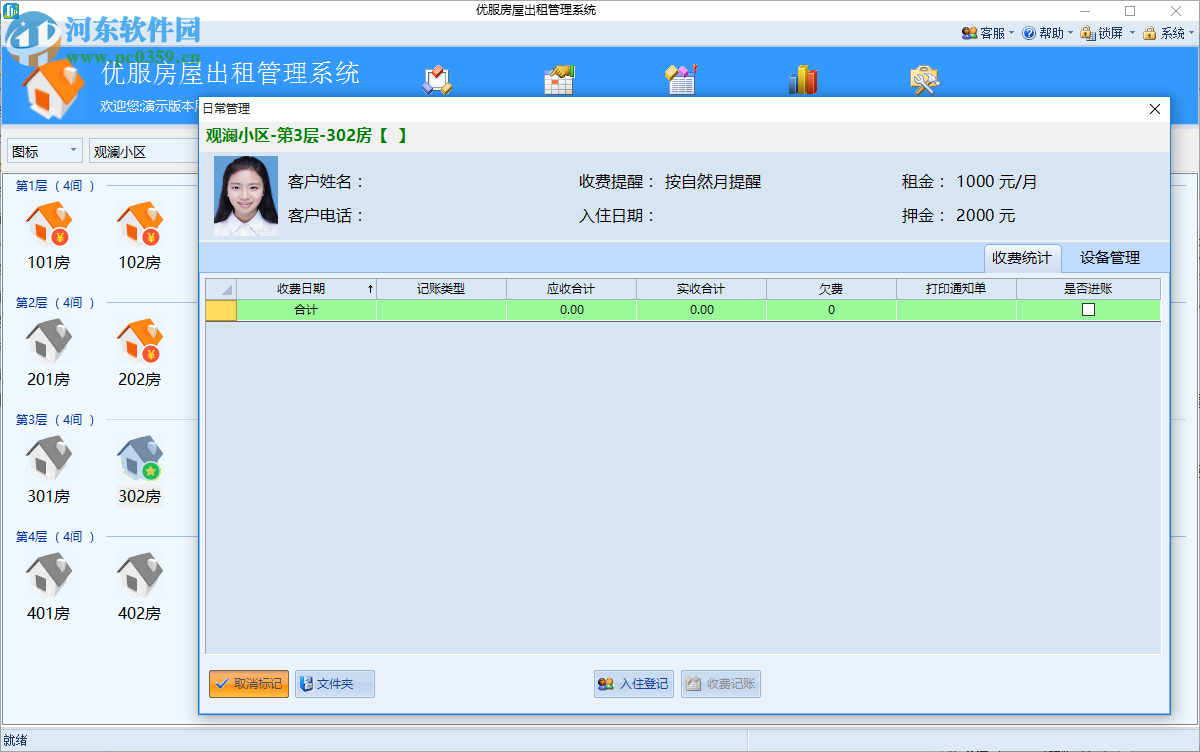Select room 302房 house icon
This screenshot has width=1200, height=752.
coord(139,459)
